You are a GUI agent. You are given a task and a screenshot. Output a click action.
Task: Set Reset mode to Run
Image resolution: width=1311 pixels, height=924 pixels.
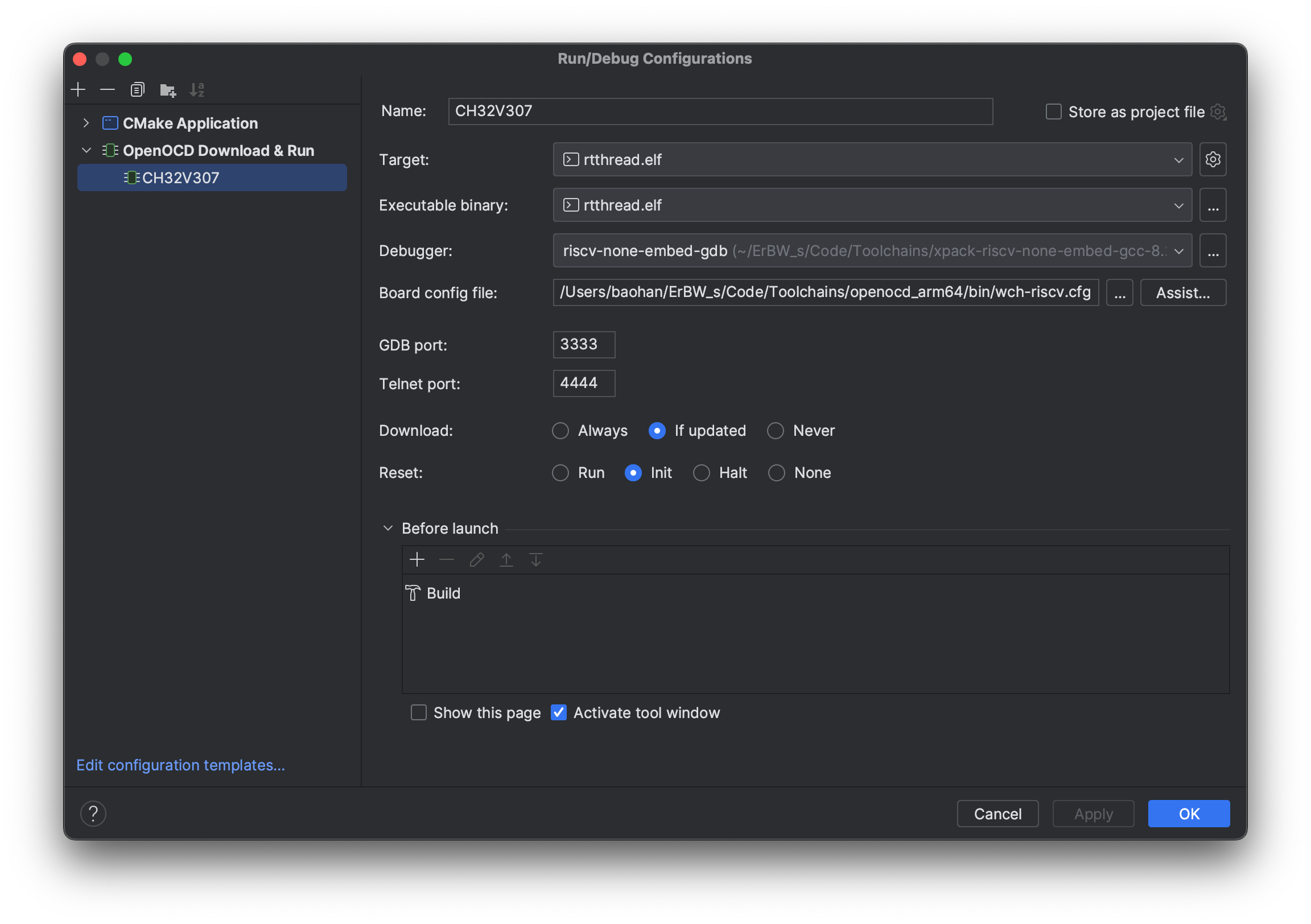point(560,473)
